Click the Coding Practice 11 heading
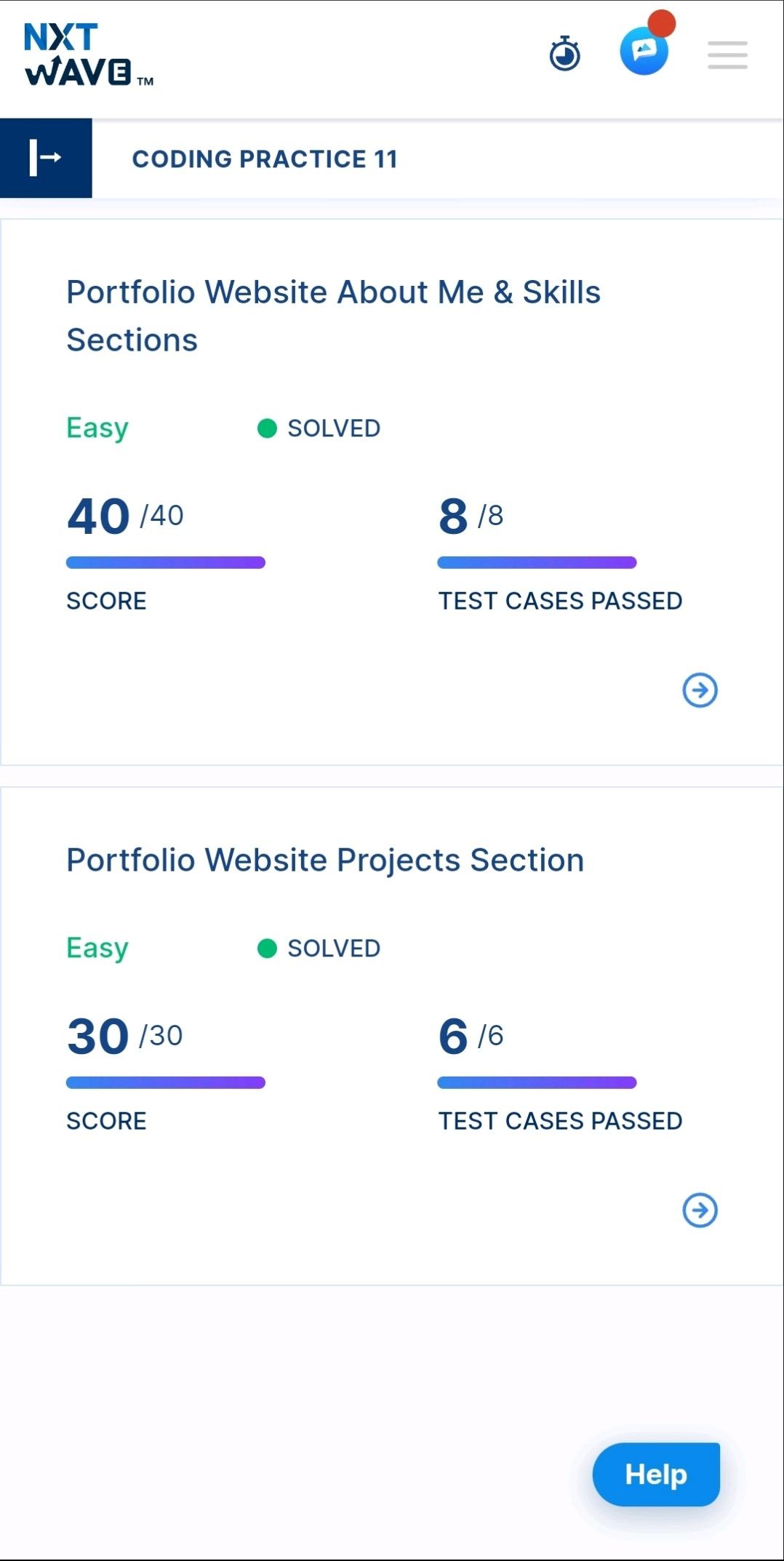Screen dimensions: 784x1561 265,159
